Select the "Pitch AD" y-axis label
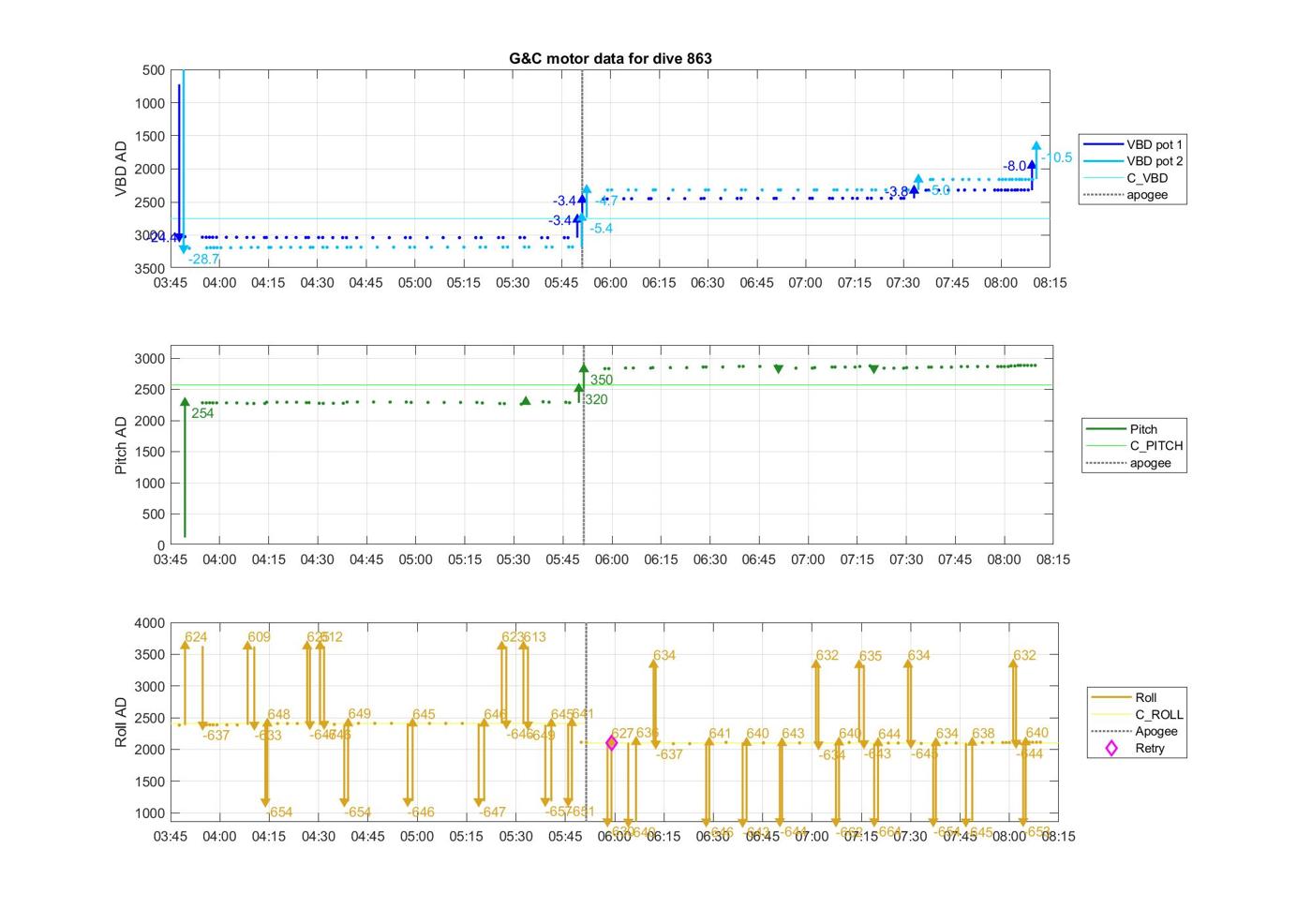Image resolution: width=1312 pixels, height=924 pixels. pyautogui.click(x=121, y=445)
